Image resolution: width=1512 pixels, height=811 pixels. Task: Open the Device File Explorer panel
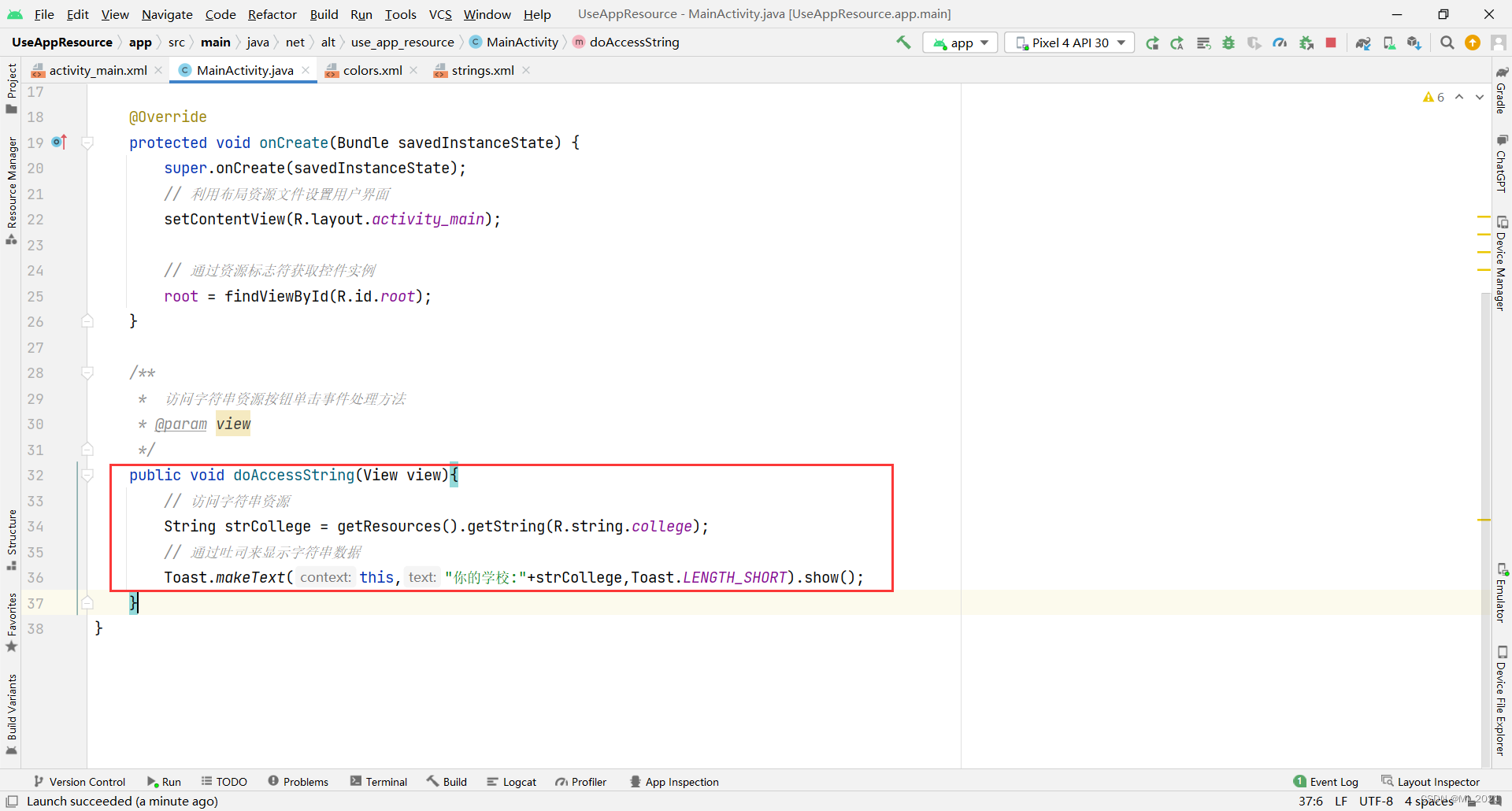1502,700
